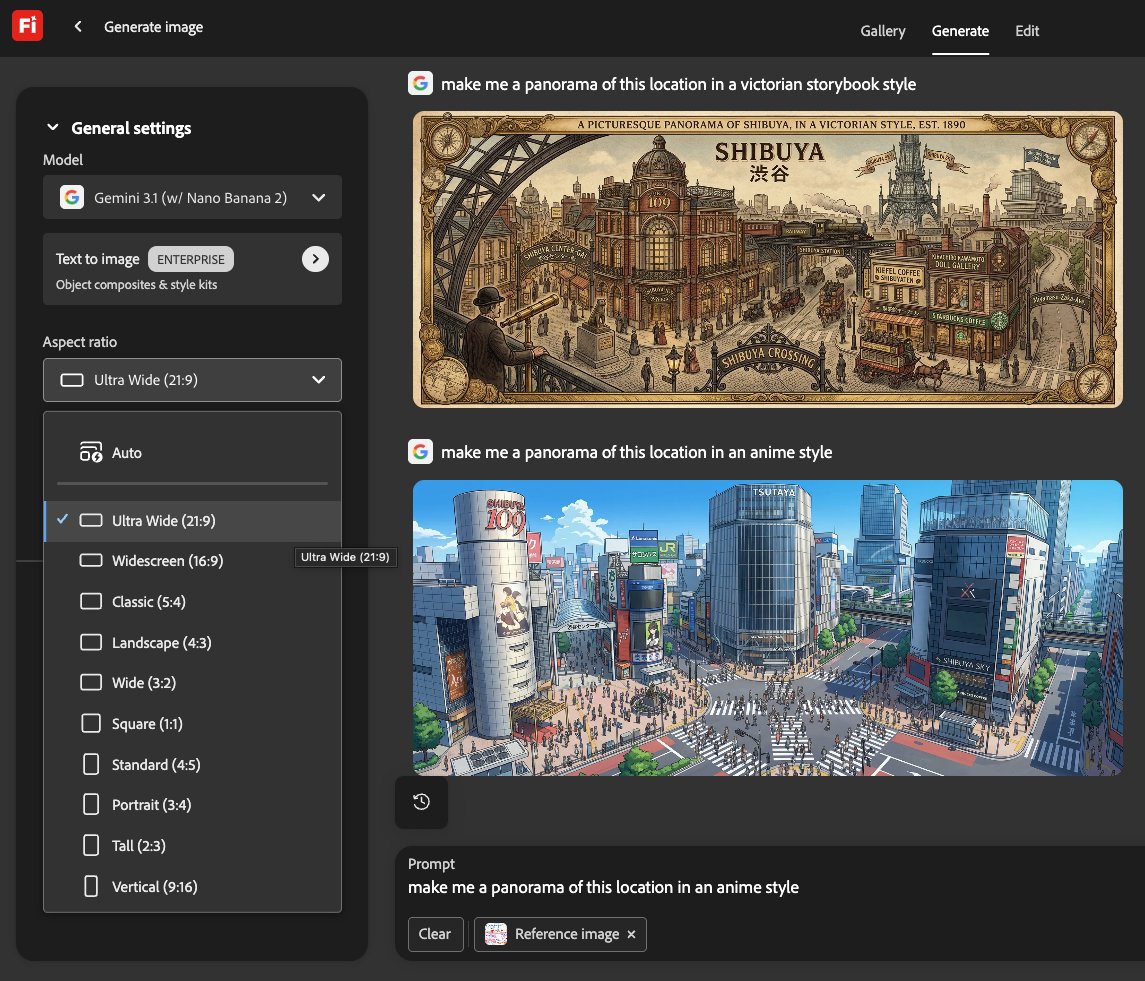Click Google icon beside anime style prompt
This screenshot has height=981, width=1145.
tap(421, 451)
